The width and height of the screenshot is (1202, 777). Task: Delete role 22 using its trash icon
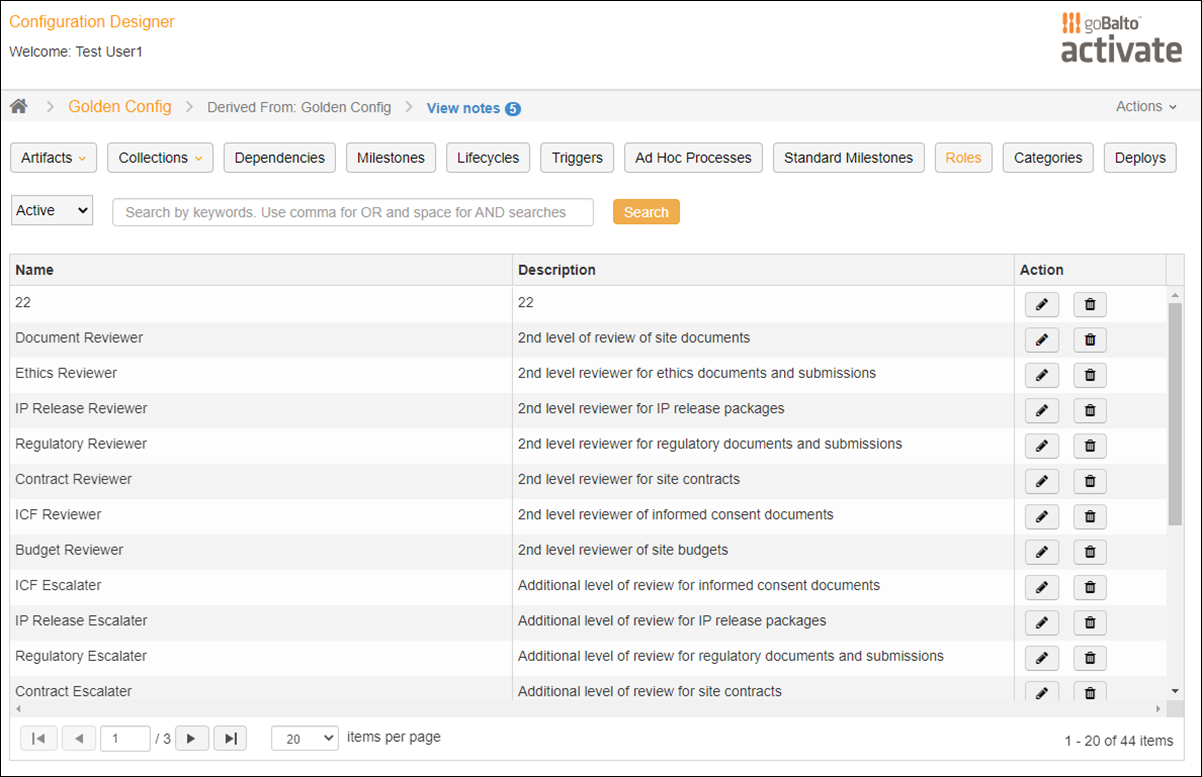(1090, 305)
